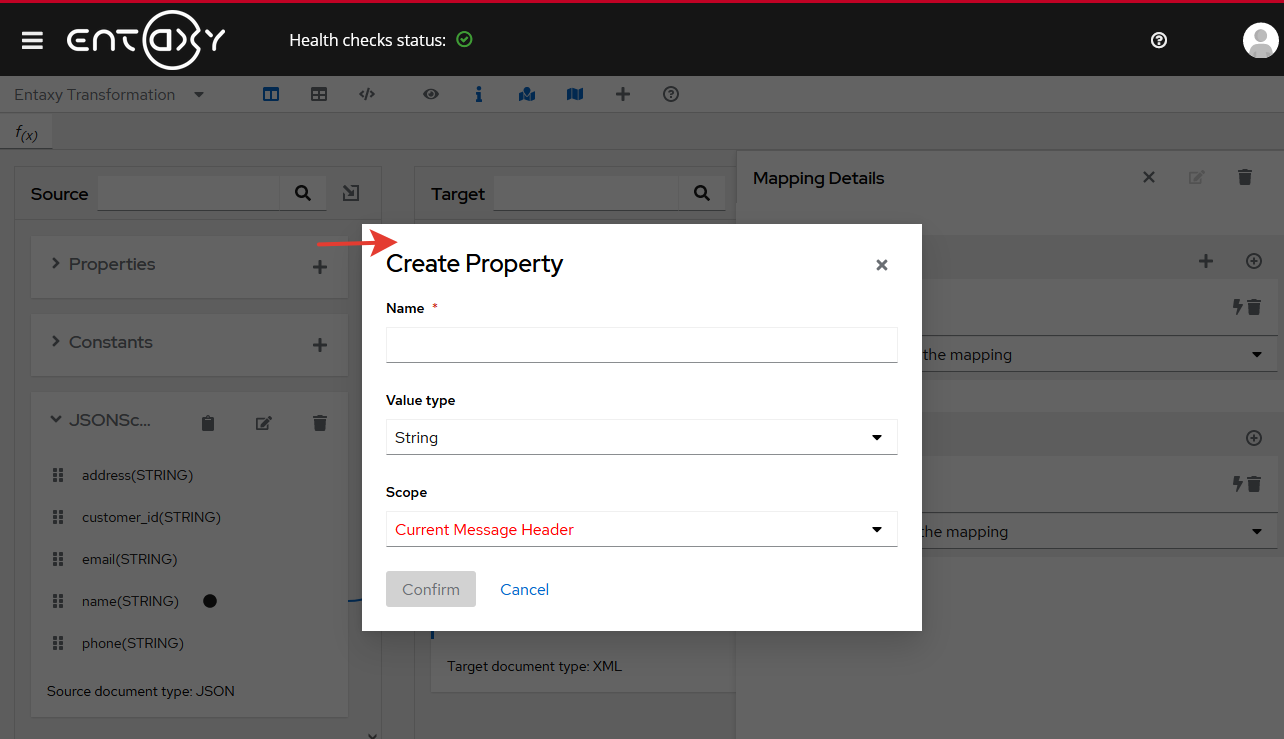Click the code view icon in toolbar
The height and width of the screenshot is (739, 1284).
(367, 94)
